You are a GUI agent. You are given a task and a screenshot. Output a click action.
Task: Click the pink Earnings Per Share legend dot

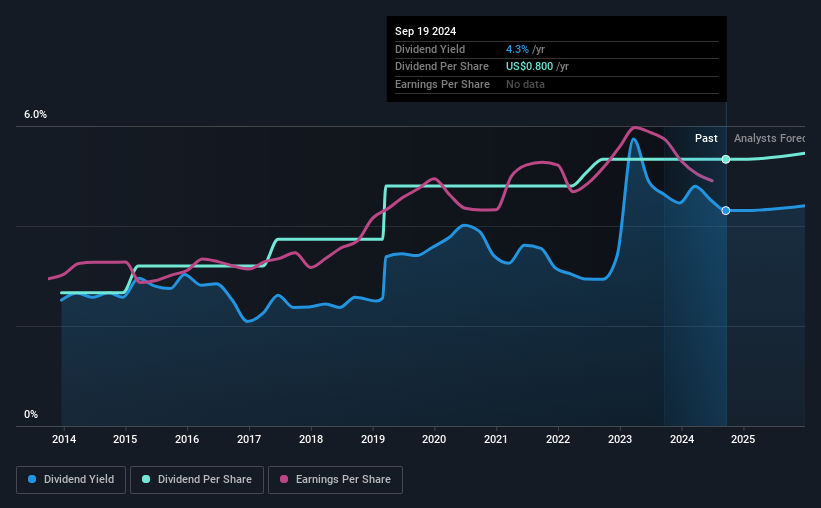(x=284, y=479)
